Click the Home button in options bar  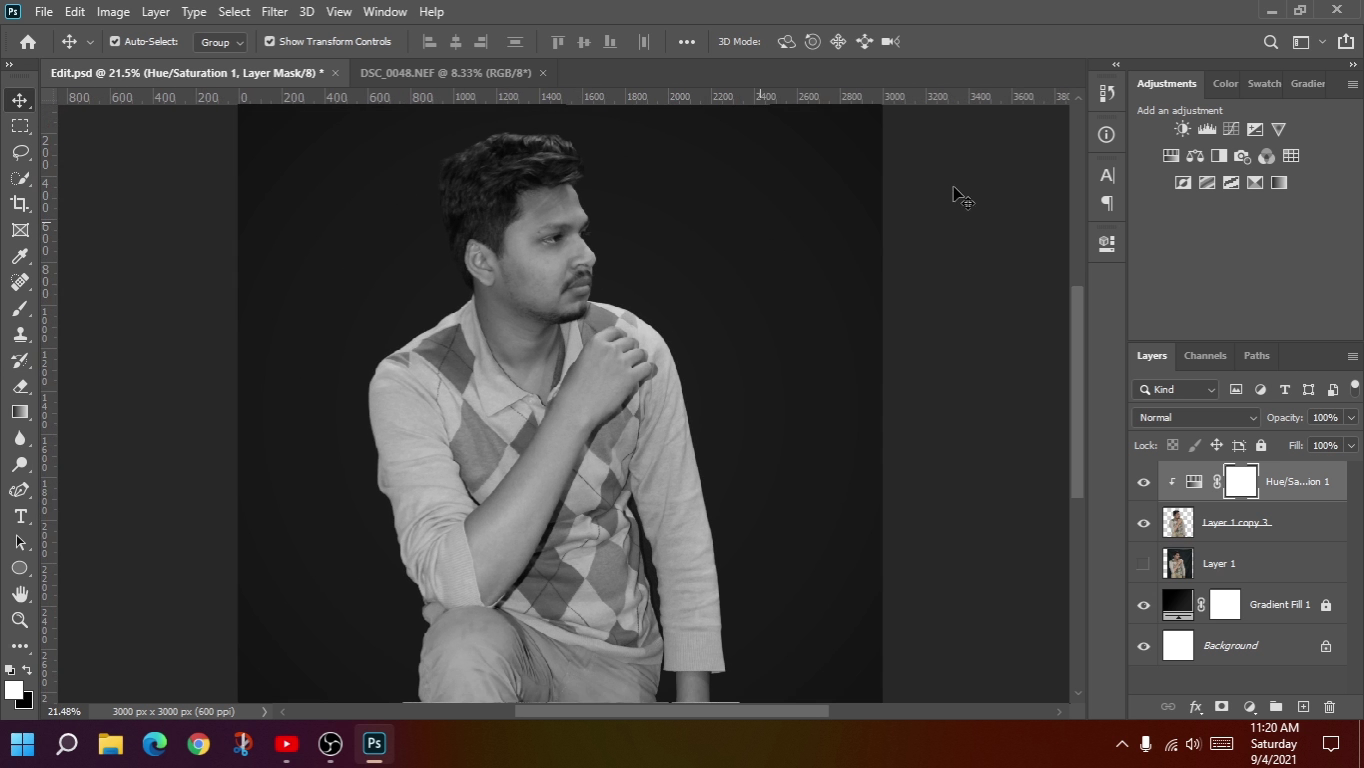click(x=28, y=42)
